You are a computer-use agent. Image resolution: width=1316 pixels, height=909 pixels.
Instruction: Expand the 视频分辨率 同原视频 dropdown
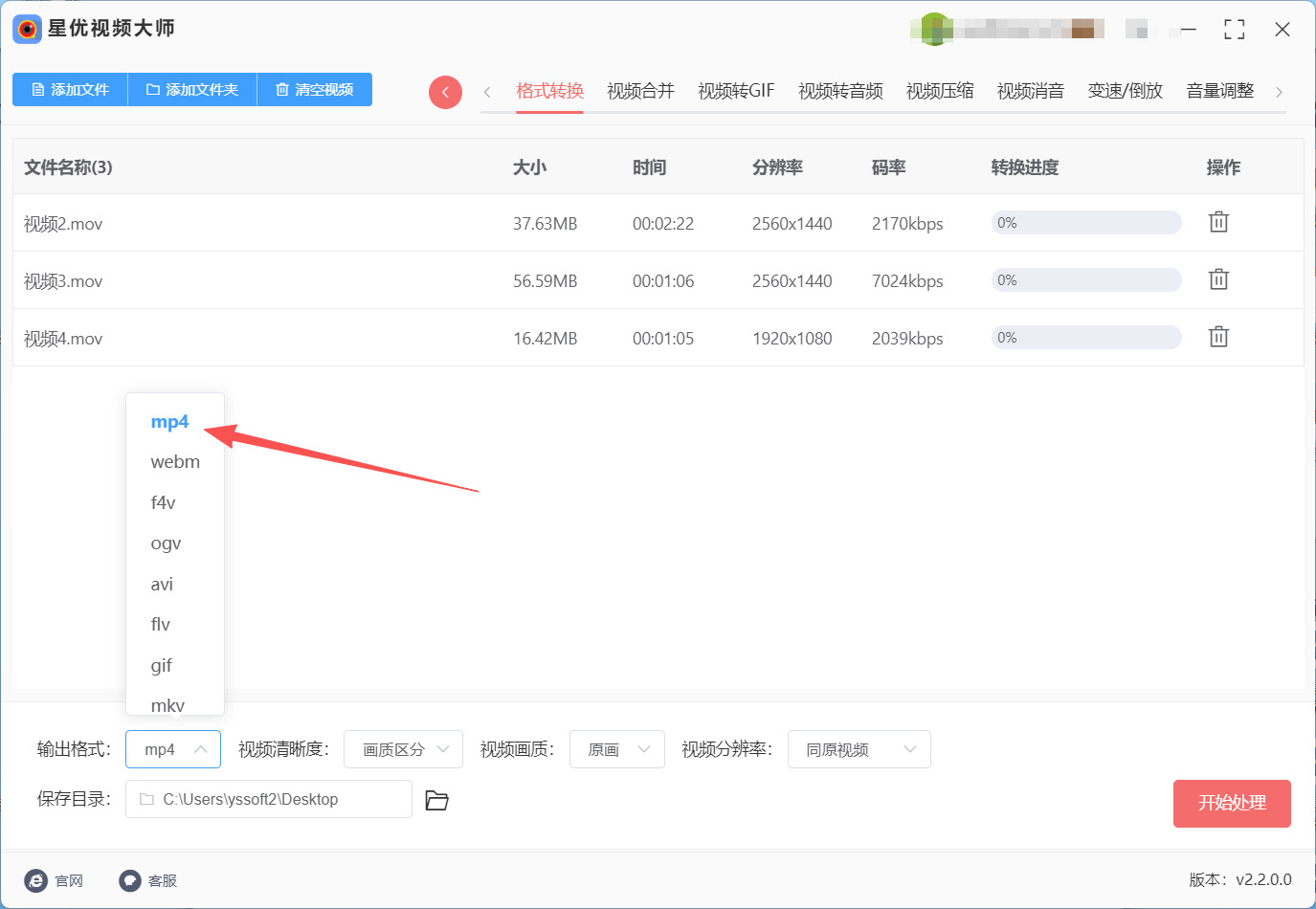click(859, 749)
